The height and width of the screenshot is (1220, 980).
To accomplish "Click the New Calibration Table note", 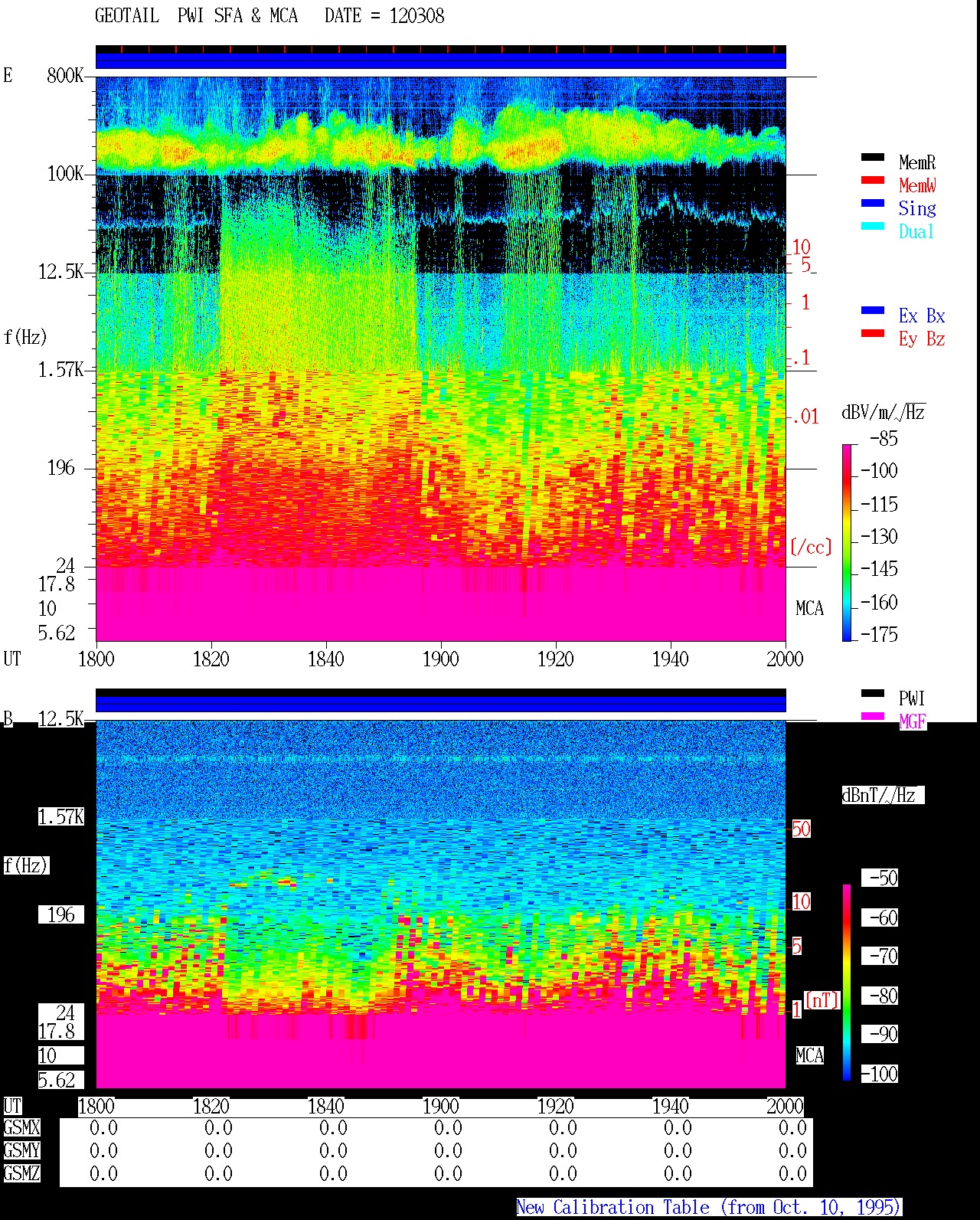I will point(709,1208).
